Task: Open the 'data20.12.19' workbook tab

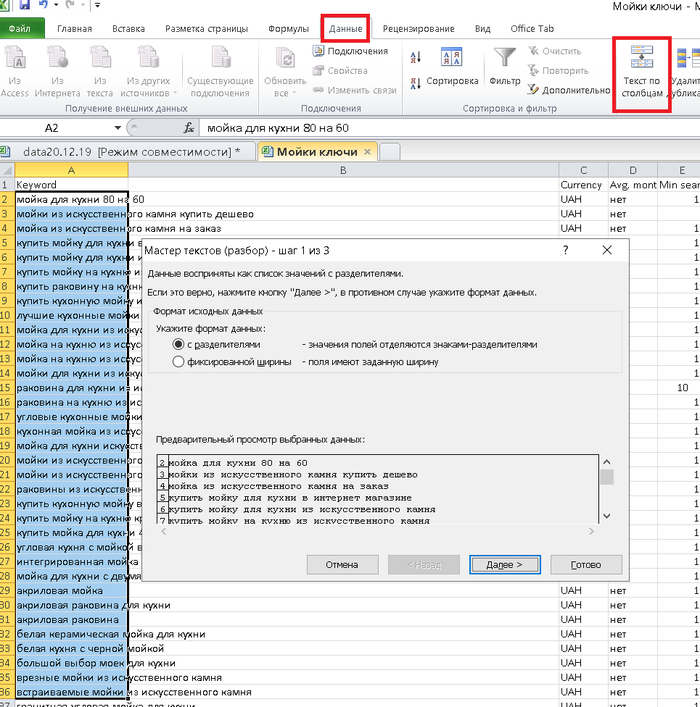Action: point(130,151)
